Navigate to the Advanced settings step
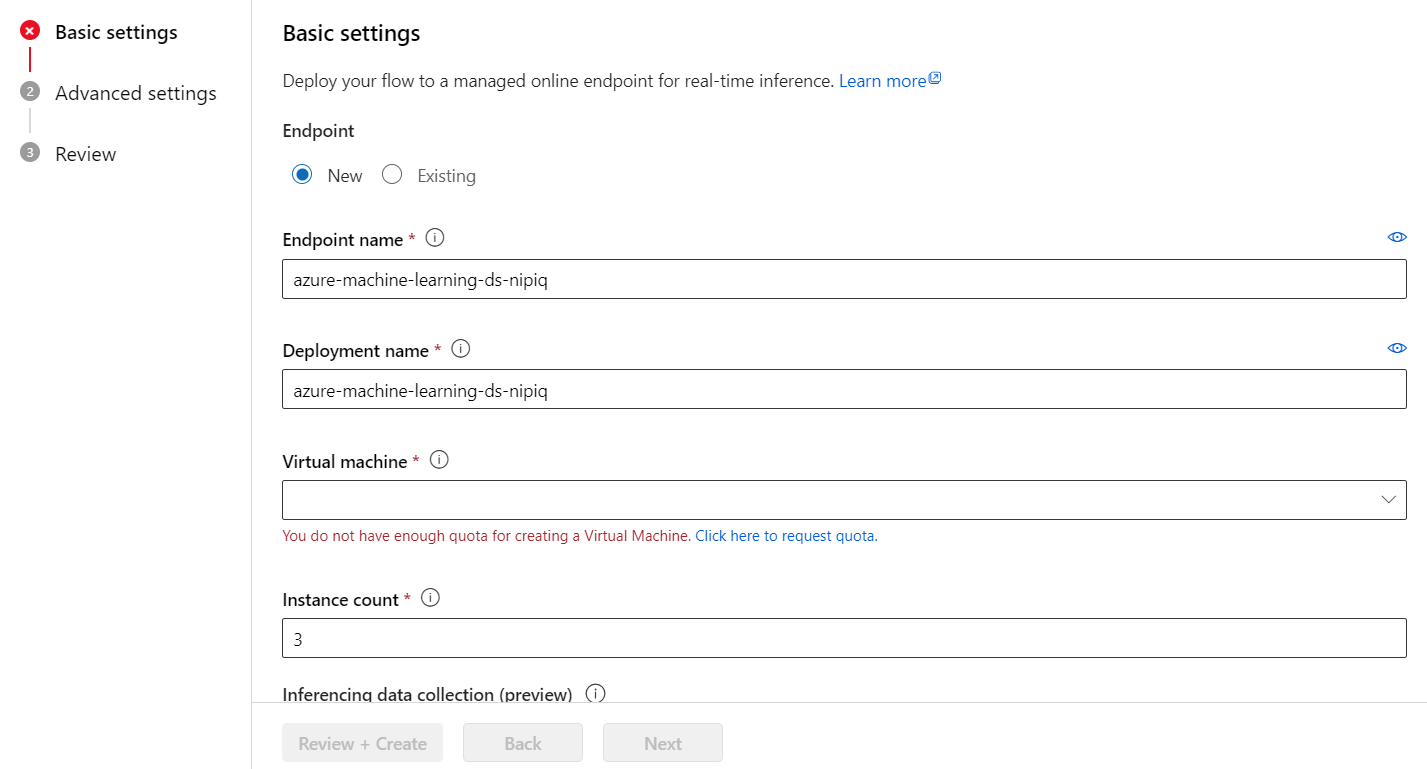Viewport: 1427px width, 769px height. 135,92
